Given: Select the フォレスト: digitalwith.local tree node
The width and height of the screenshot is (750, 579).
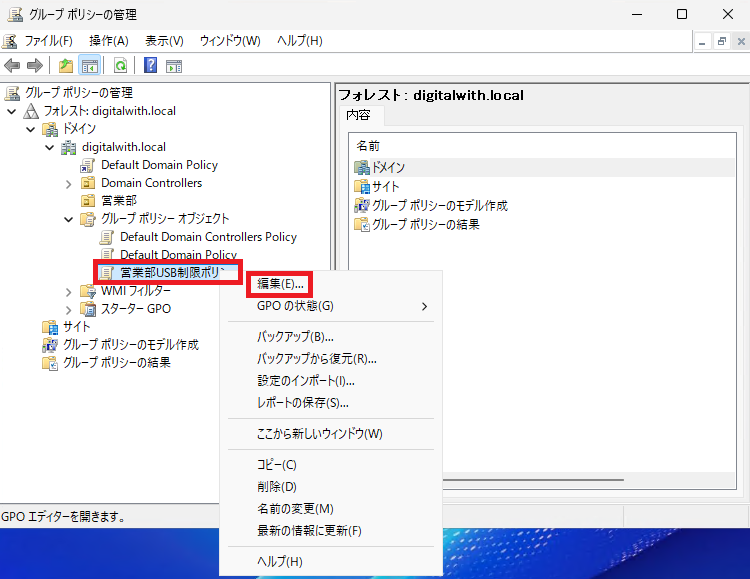Looking at the screenshot, I should point(110,111).
